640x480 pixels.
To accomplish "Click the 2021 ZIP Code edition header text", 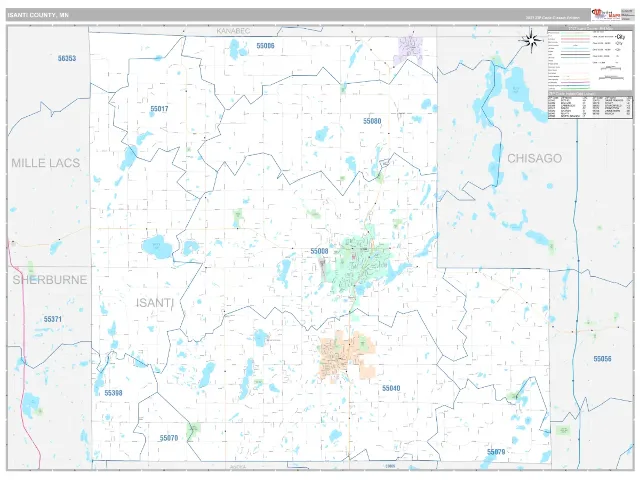I will 552,18.
